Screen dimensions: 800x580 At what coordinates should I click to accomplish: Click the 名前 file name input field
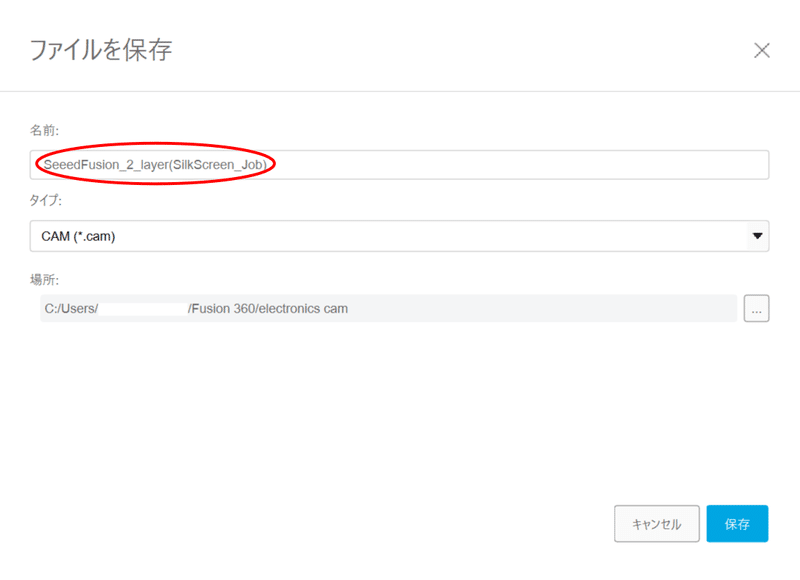click(x=399, y=165)
